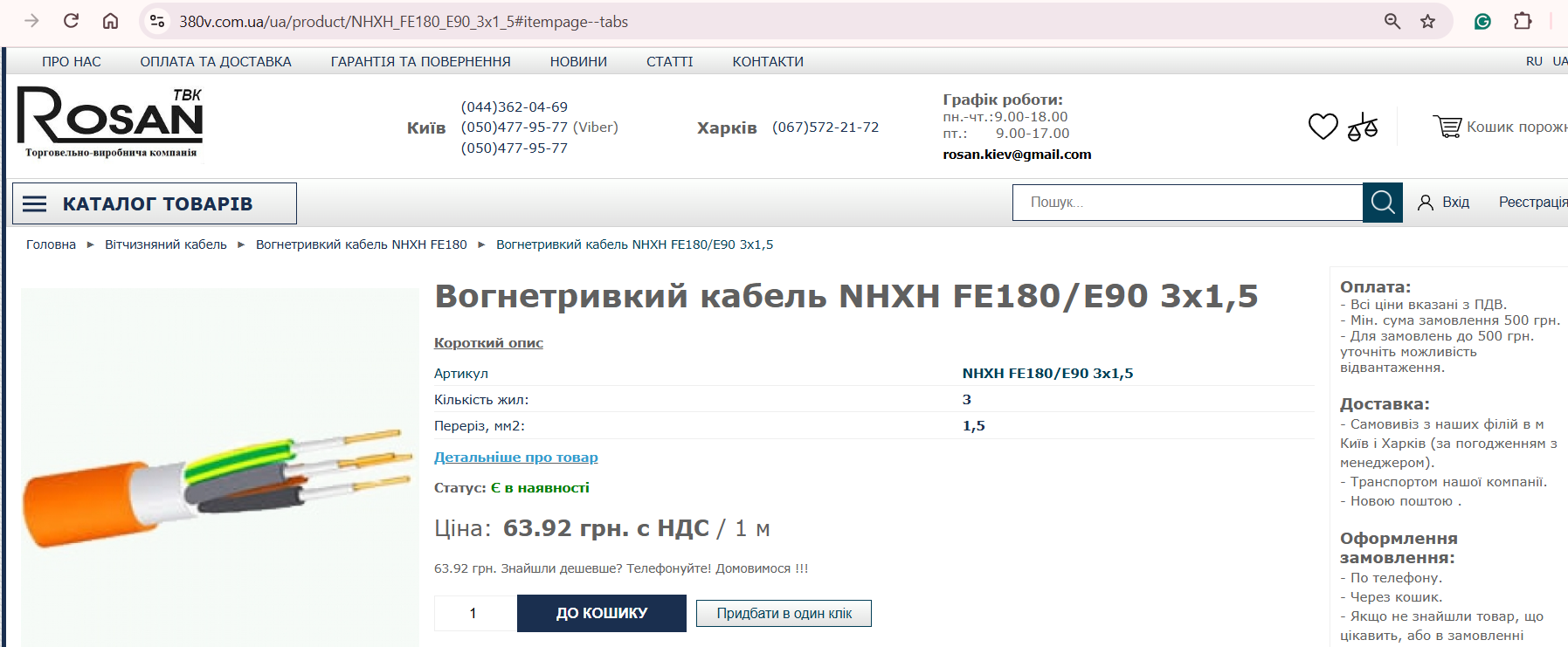The width and height of the screenshot is (1568, 647).
Task: Open the ПРО НАС menu item
Action: pyautogui.click(x=72, y=61)
